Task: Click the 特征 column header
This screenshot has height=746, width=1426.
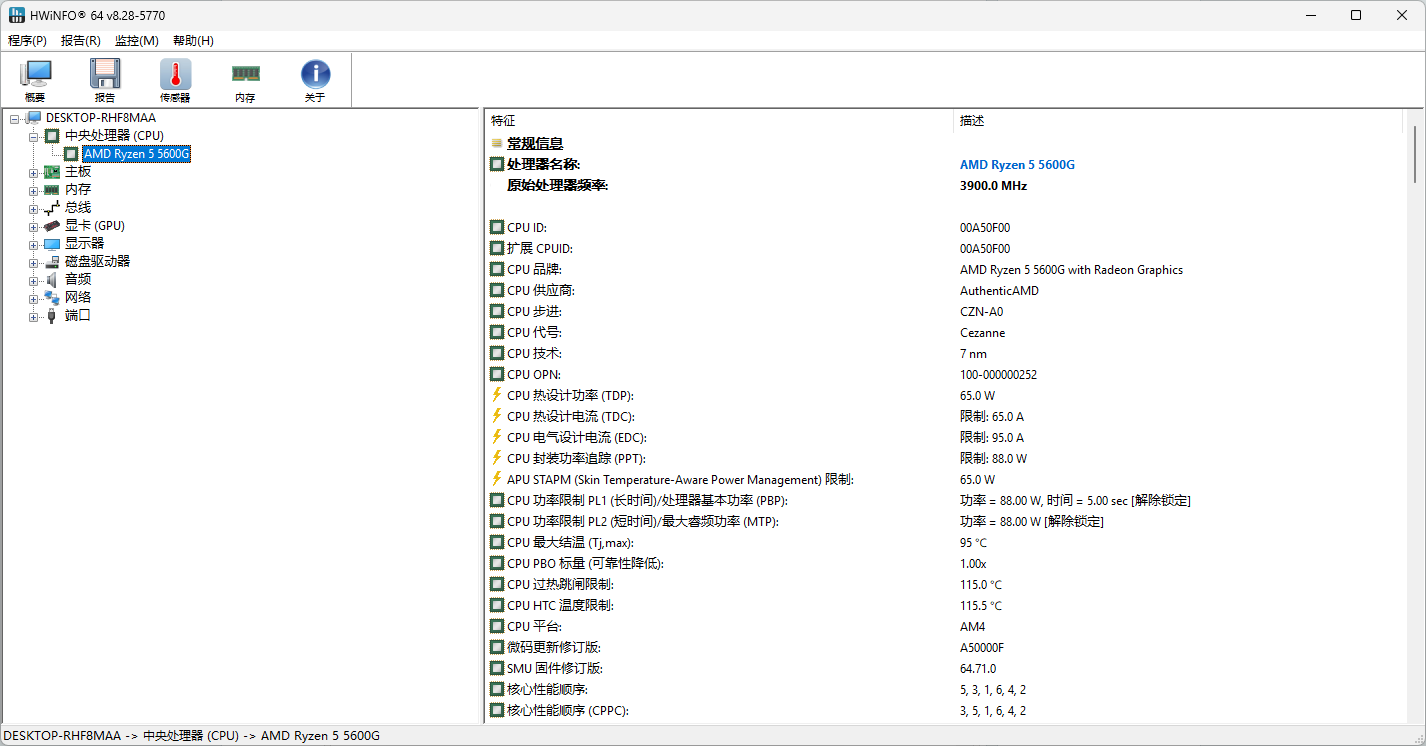Action: point(719,121)
